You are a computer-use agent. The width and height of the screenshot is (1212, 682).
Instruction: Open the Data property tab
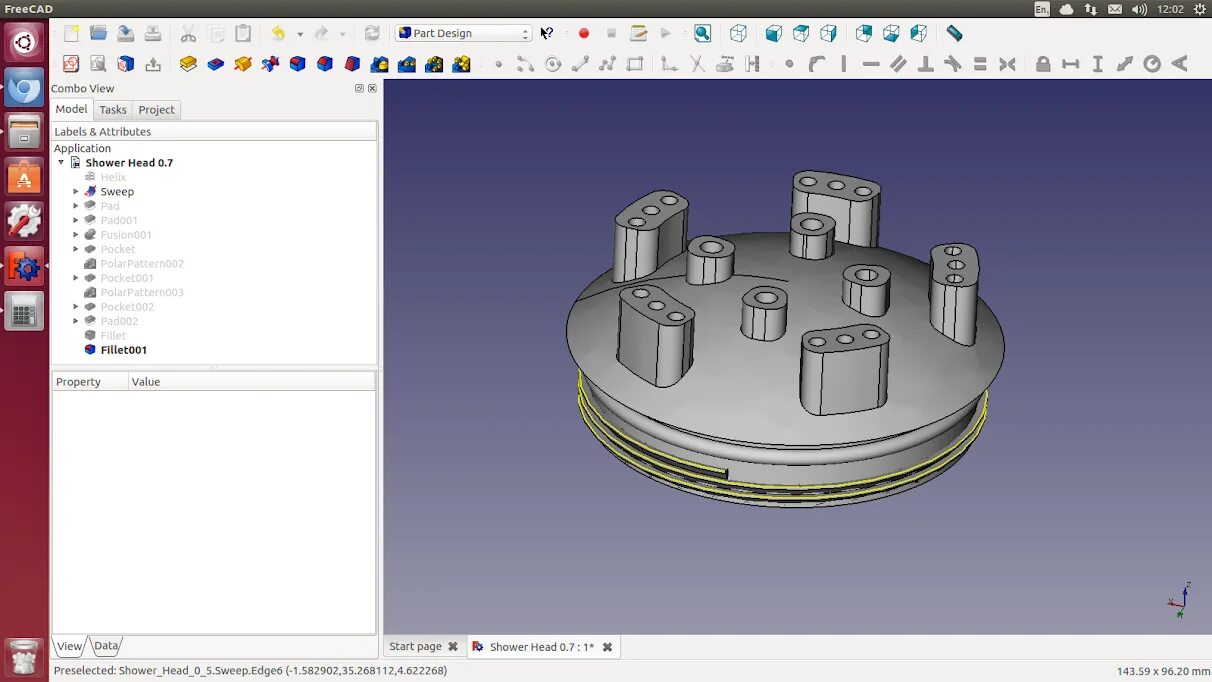(106, 646)
